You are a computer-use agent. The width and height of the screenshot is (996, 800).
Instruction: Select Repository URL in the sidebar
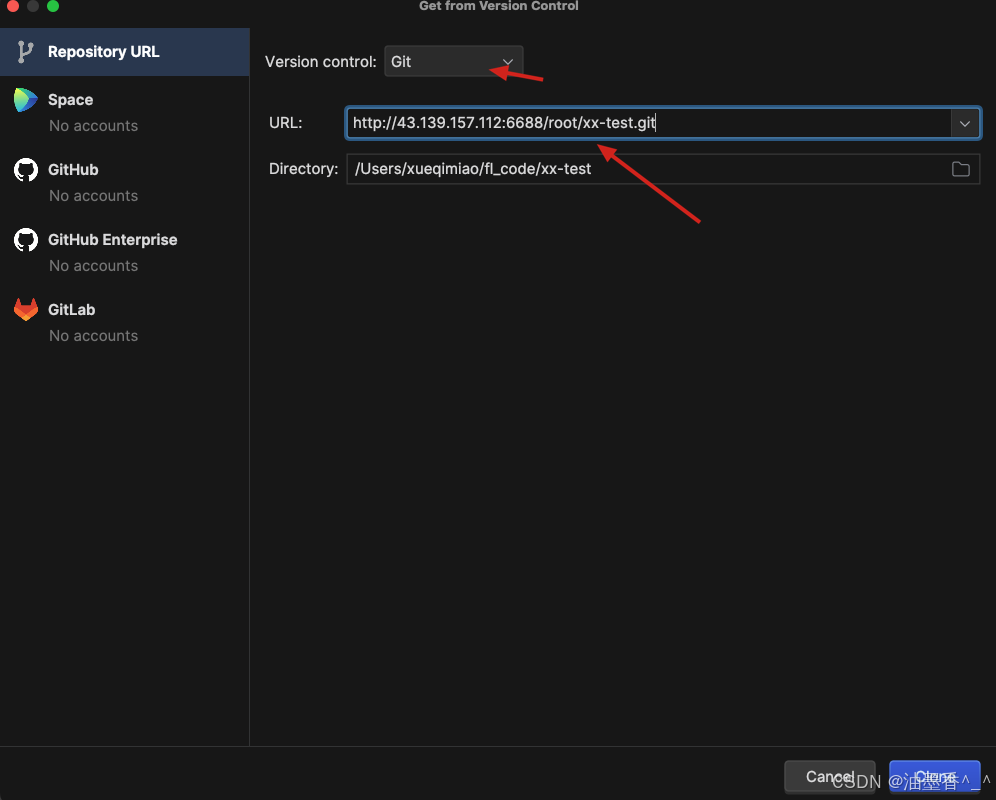tap(103, 51)
